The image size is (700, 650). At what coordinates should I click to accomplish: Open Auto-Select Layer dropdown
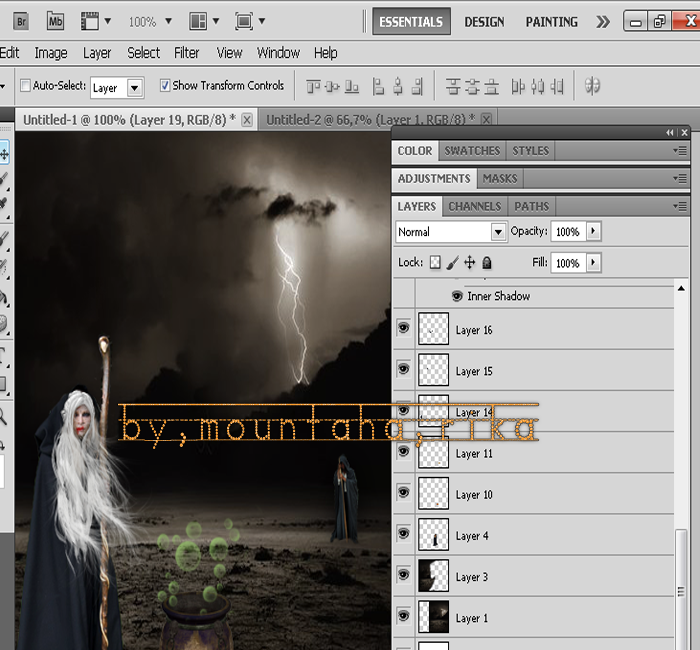(x=134, y=88)
